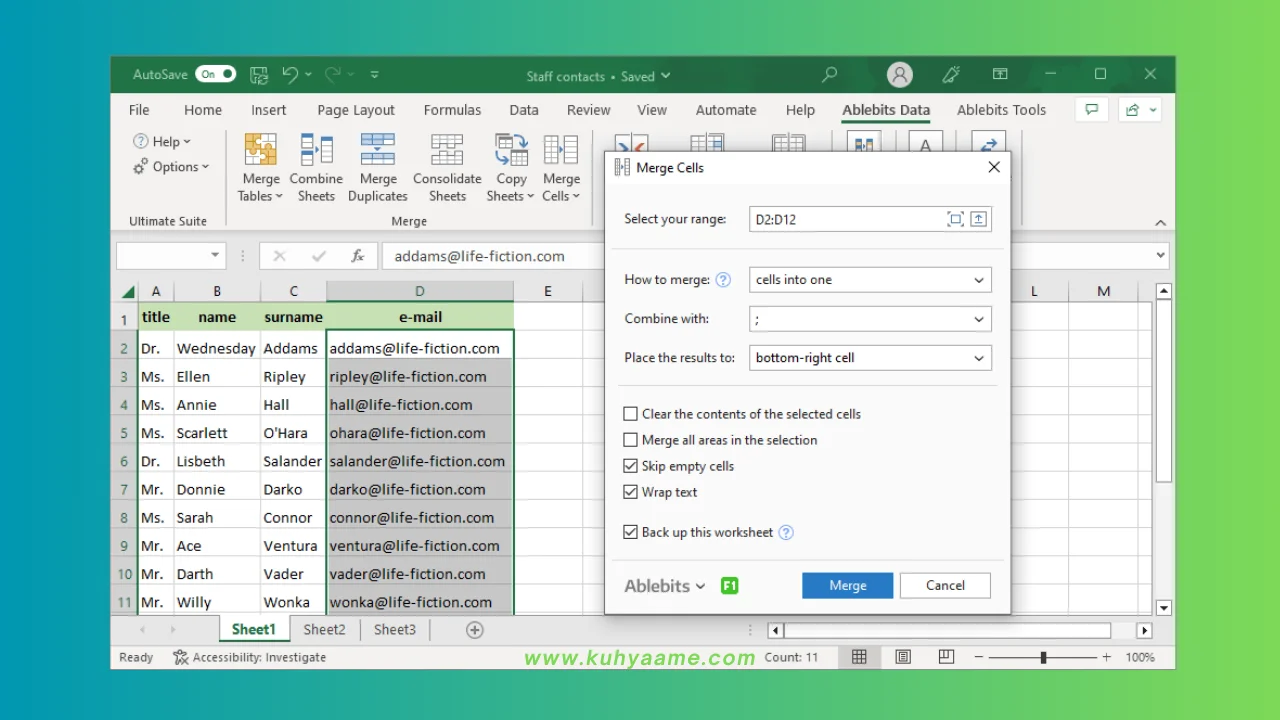
Task: Click the zoom slider handle
Action: point(1043,657)
